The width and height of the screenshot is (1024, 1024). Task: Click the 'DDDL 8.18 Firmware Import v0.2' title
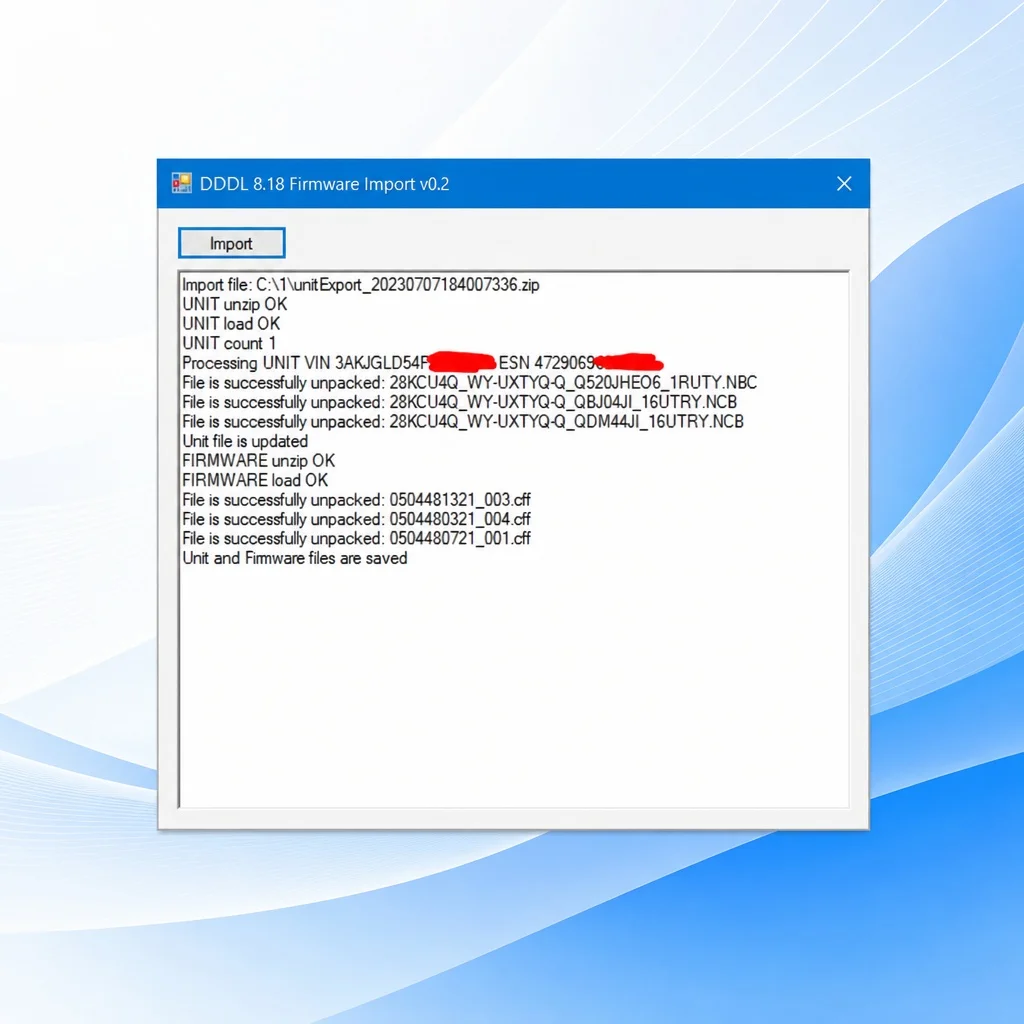click(325, 184)
